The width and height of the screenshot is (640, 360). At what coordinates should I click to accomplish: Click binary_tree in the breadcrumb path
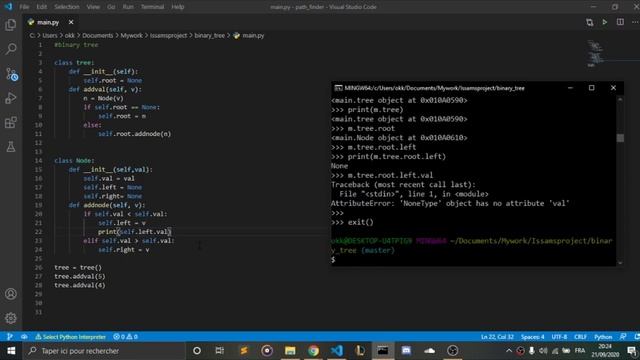(209, 36)
